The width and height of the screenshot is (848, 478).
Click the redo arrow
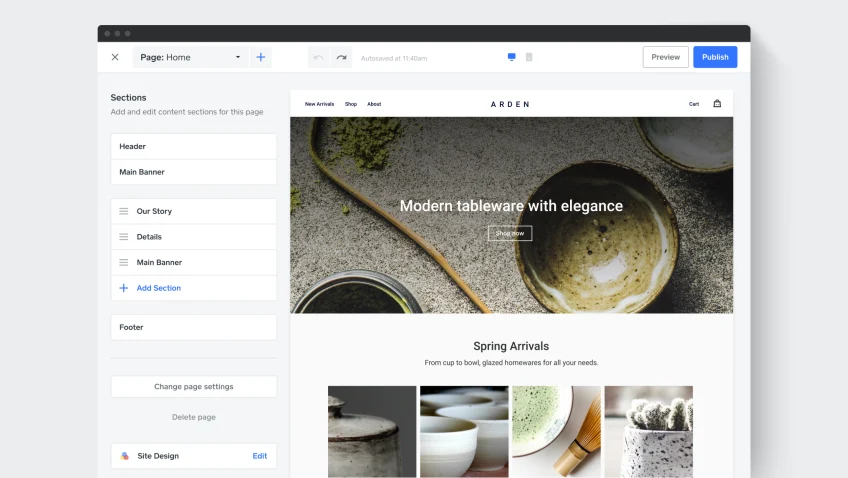tap(341, 57)
